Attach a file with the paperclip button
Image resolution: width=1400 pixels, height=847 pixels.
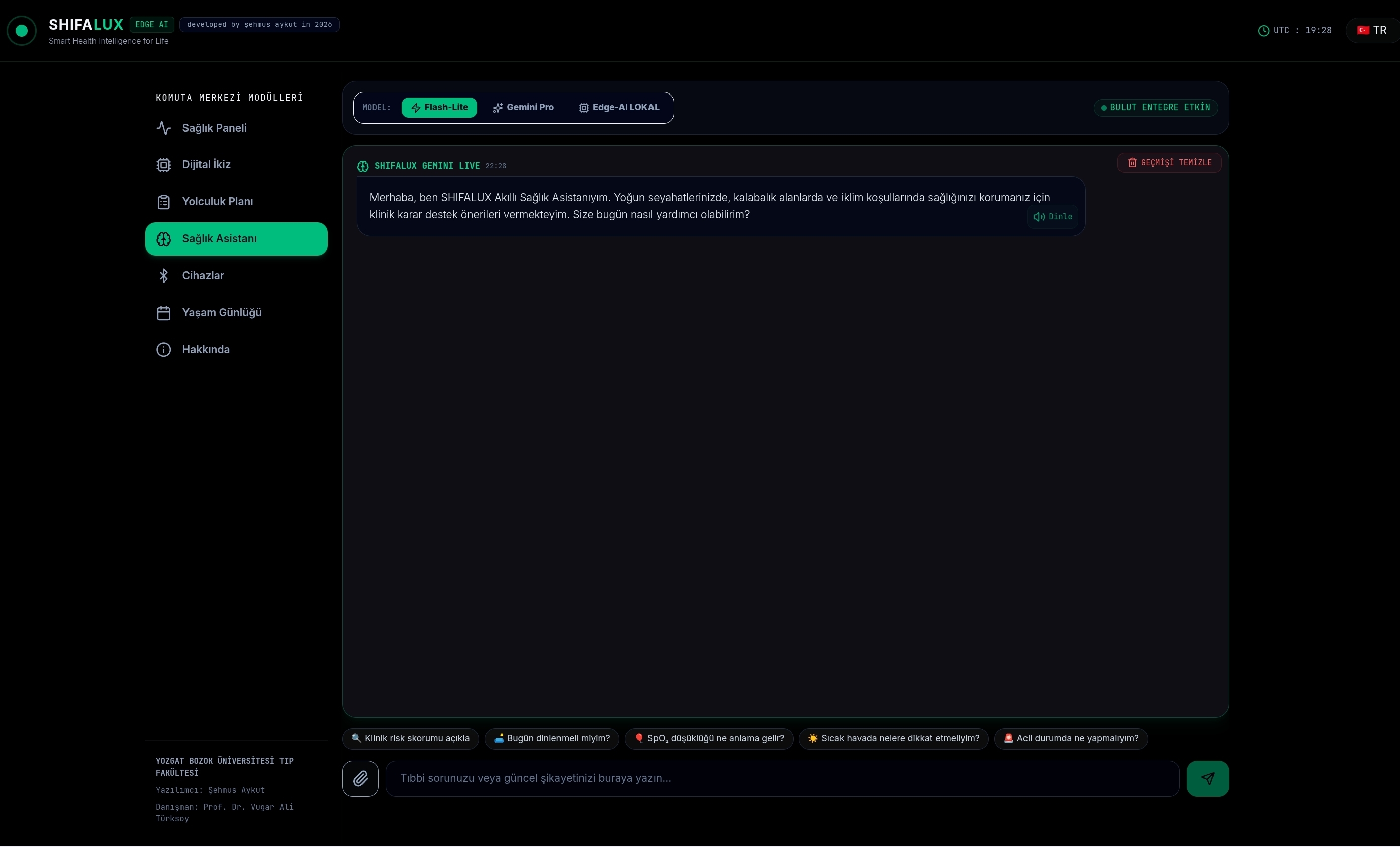click(x=360, y=779)
